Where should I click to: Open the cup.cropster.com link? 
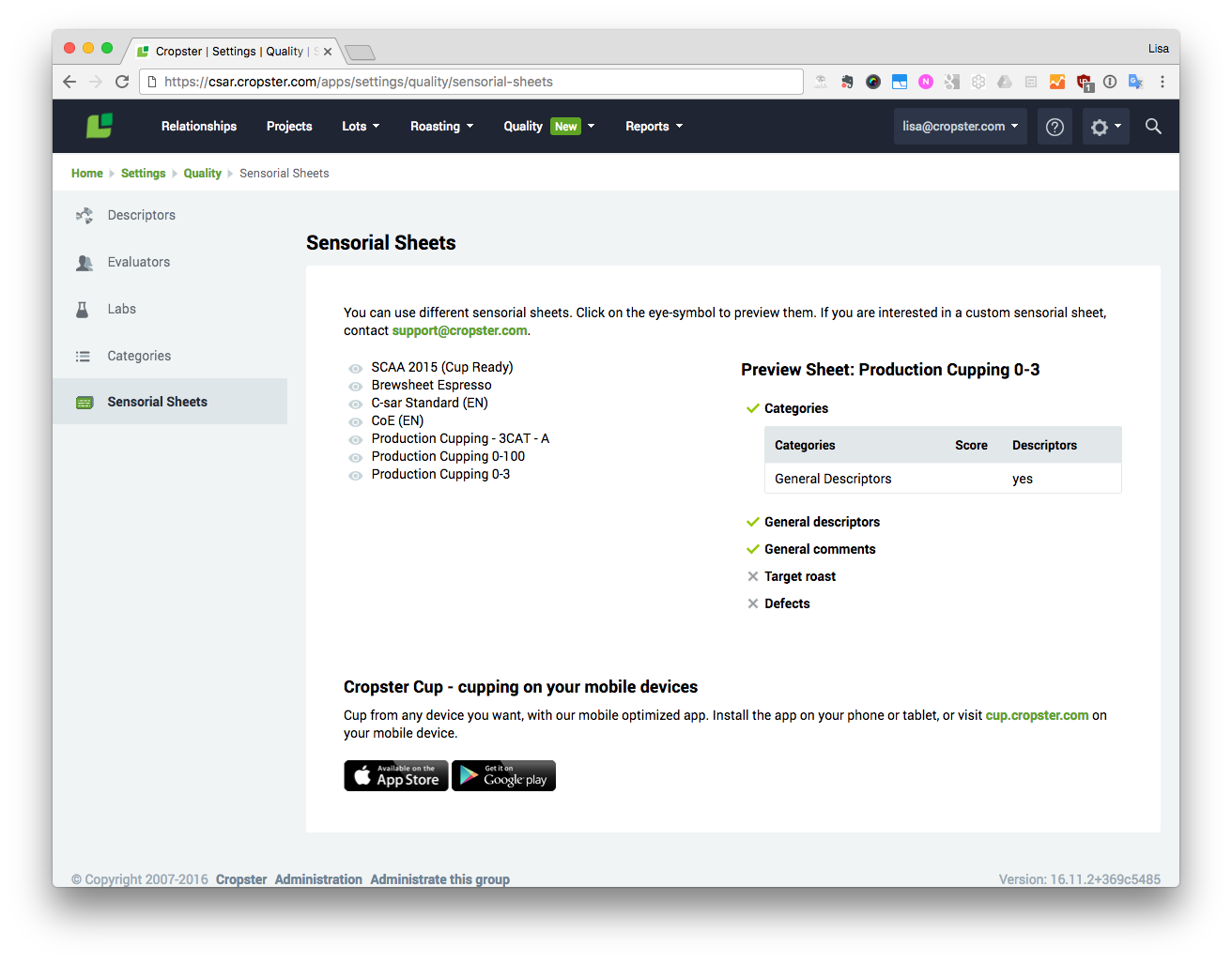pos(1037,715)
